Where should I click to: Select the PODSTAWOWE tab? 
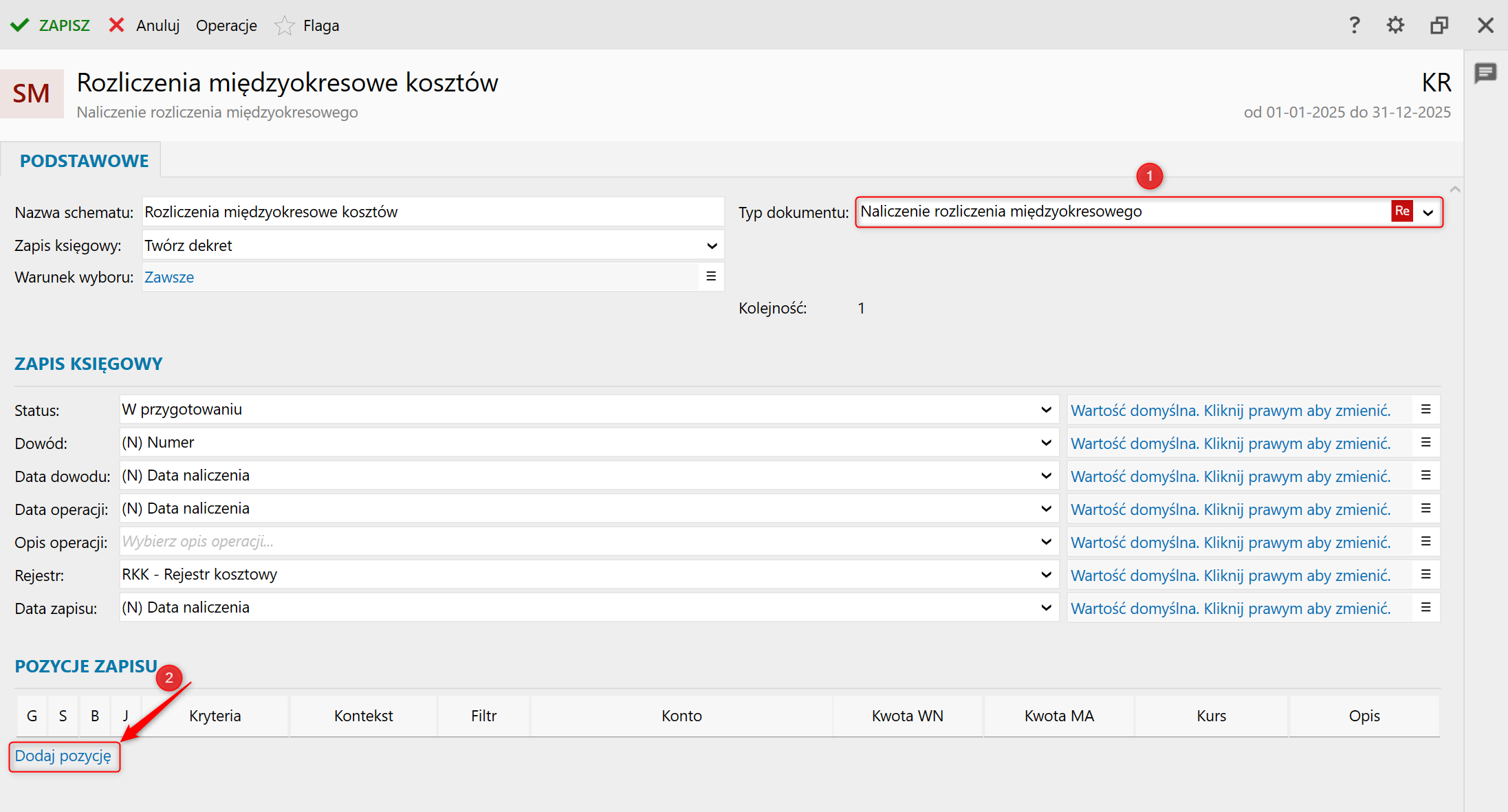tap(84, 161)
